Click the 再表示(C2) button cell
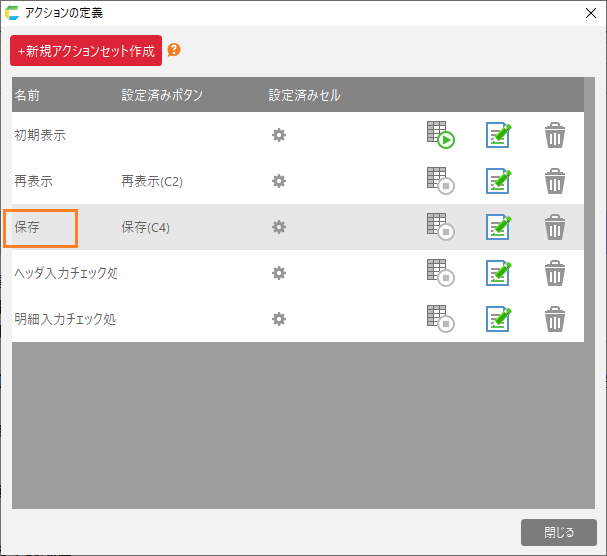Screen dimensions: 607x556 152,181
